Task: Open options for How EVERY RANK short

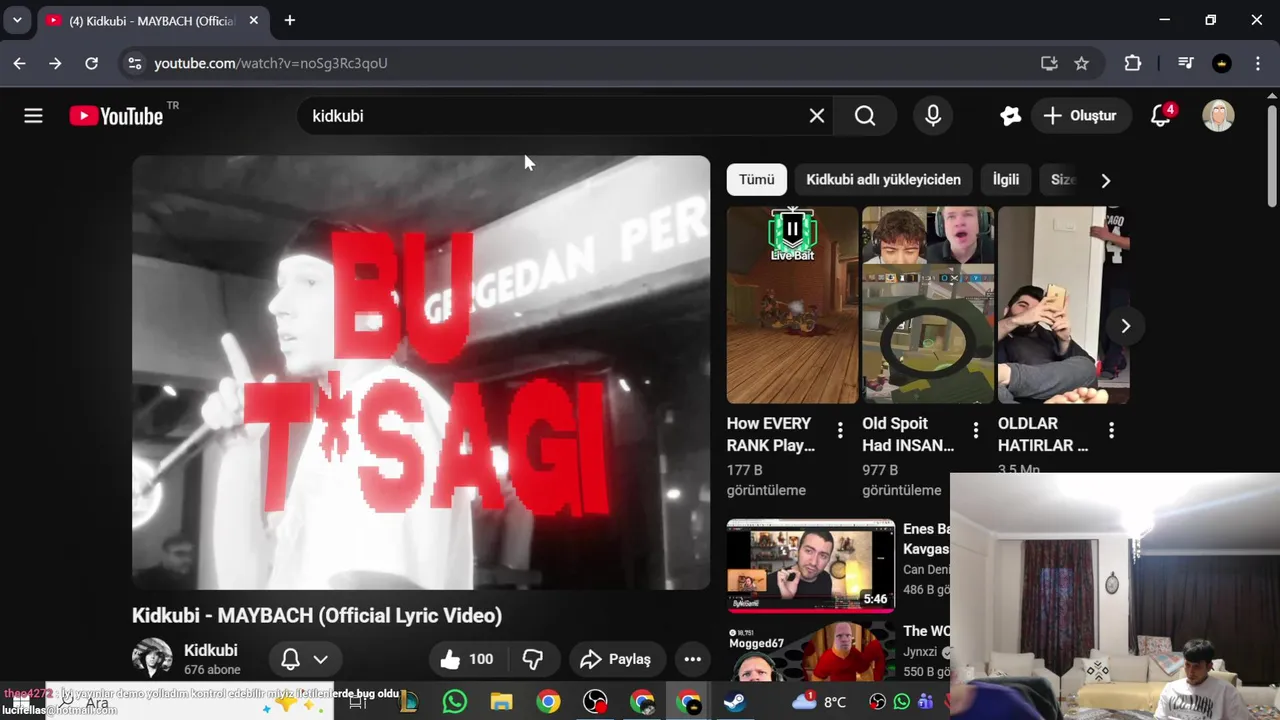Action: pyautogui.click(x=840, y=431)
